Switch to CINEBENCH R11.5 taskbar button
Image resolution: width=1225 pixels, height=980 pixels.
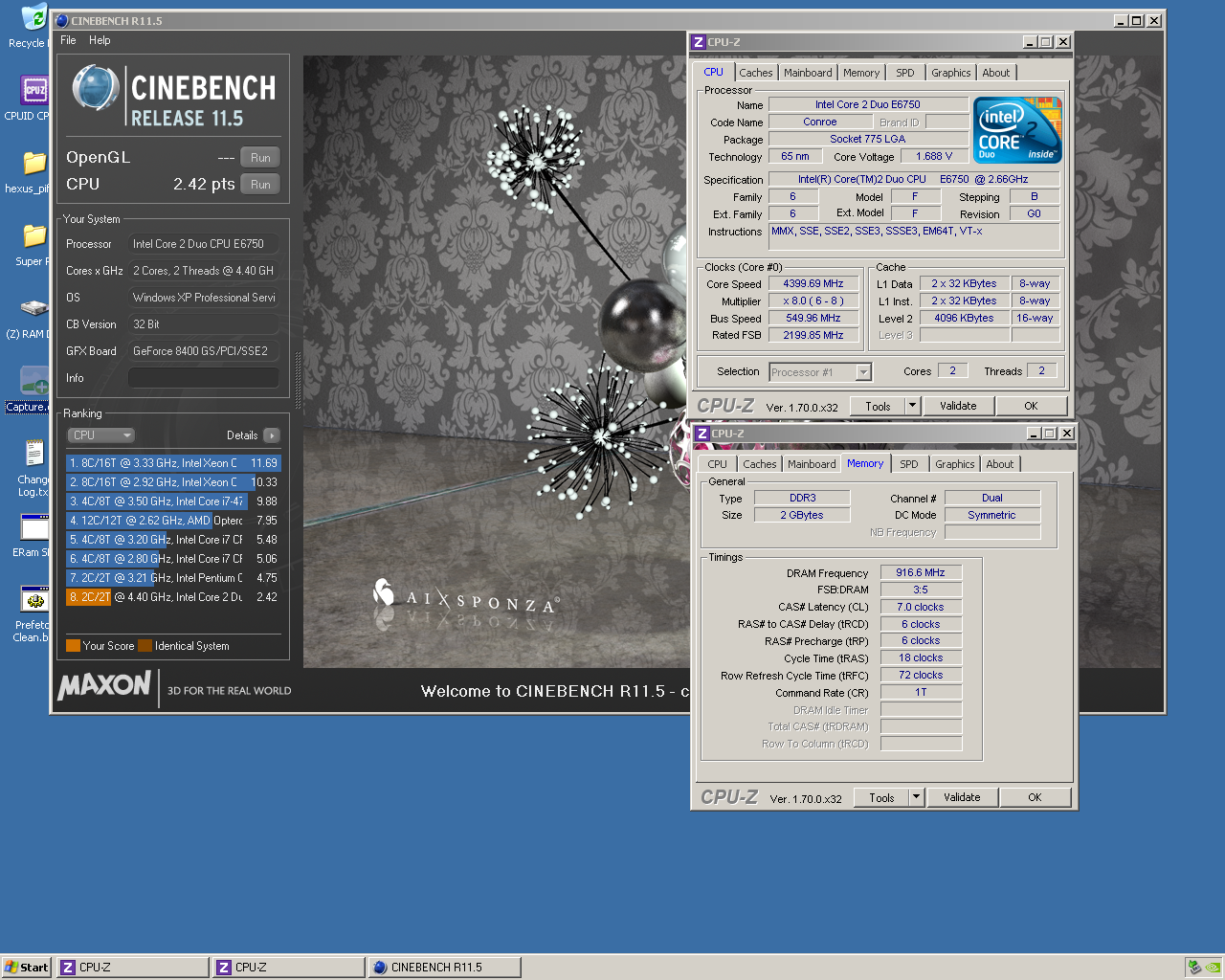click(x=445, y=968)
